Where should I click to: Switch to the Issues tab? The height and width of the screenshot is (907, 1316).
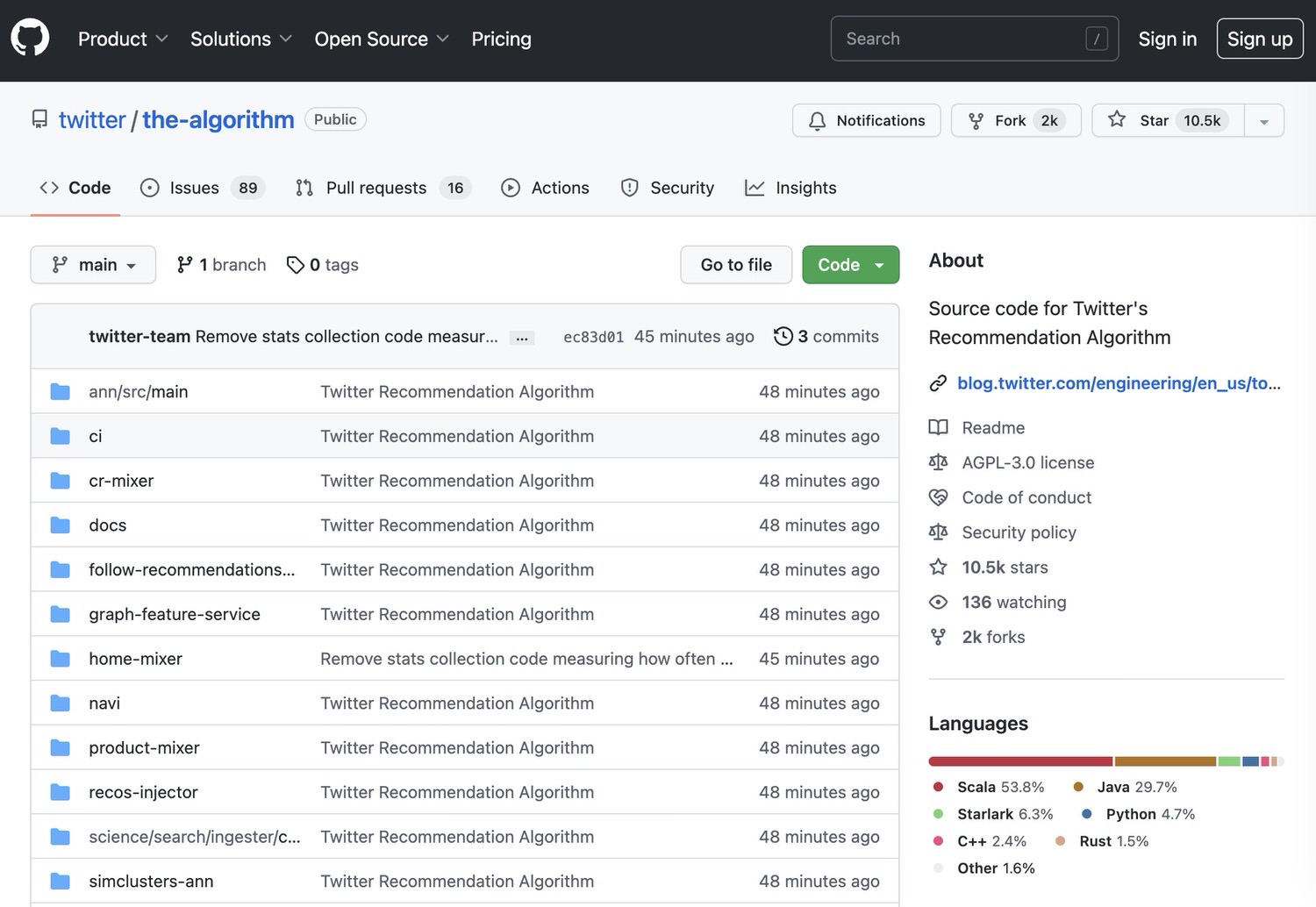point(202,188)
